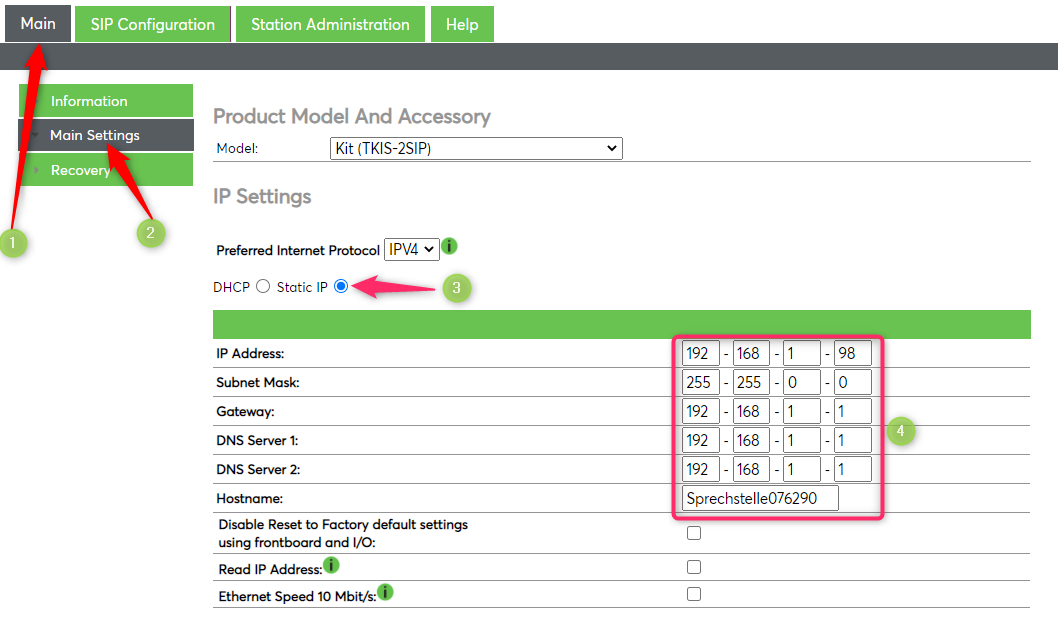Click the Hostname text field
This screenshot has height=621, width=1058.
tap(760, 499)
